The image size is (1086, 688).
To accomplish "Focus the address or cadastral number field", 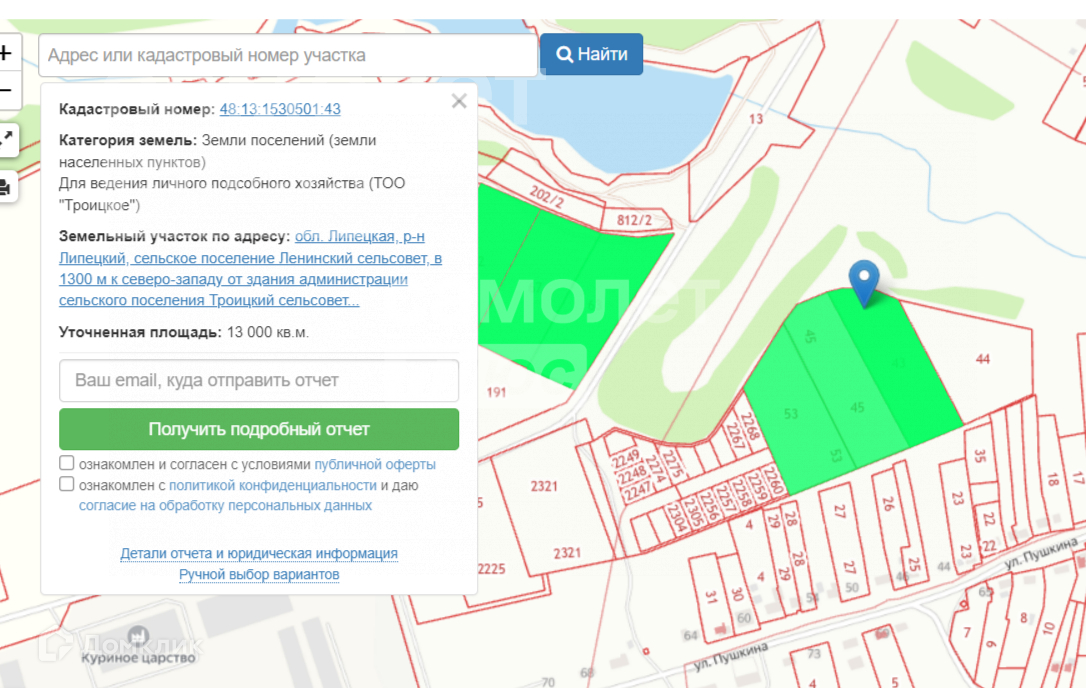I will pyautogui.click(x=288, y=55).
